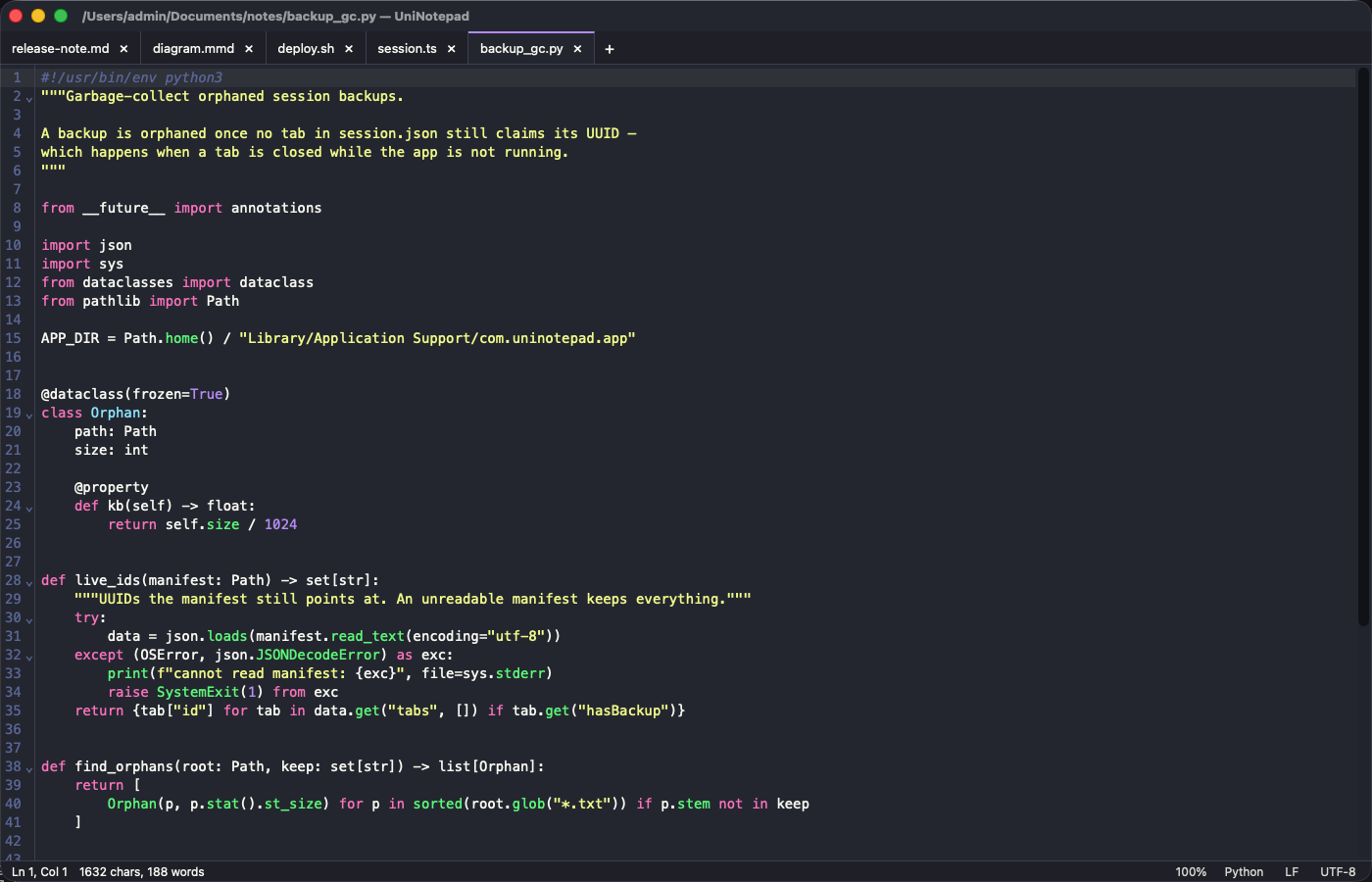This screenshot has width=1372, height=882.
Task: Click the Ln 1, Col 1 cursor position
Action: [39, 871]
